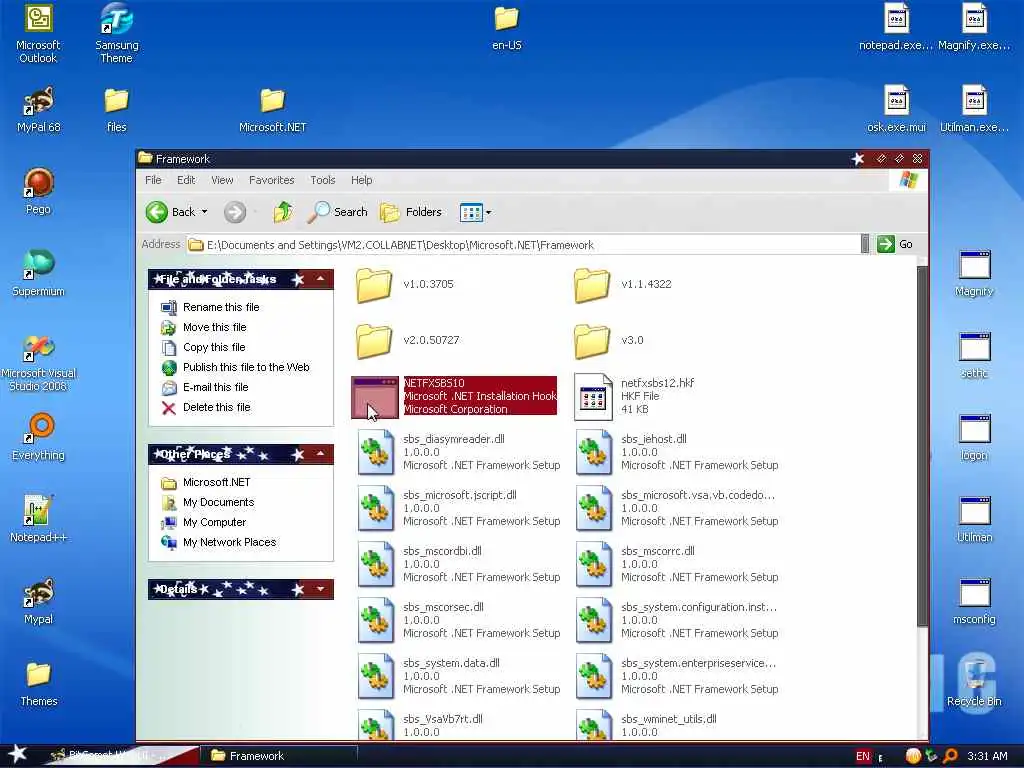This screenshot has height=768, width=1024.
Task: Select sbs_diasymreader.dll file icon
Action: [x=376, y=452]
